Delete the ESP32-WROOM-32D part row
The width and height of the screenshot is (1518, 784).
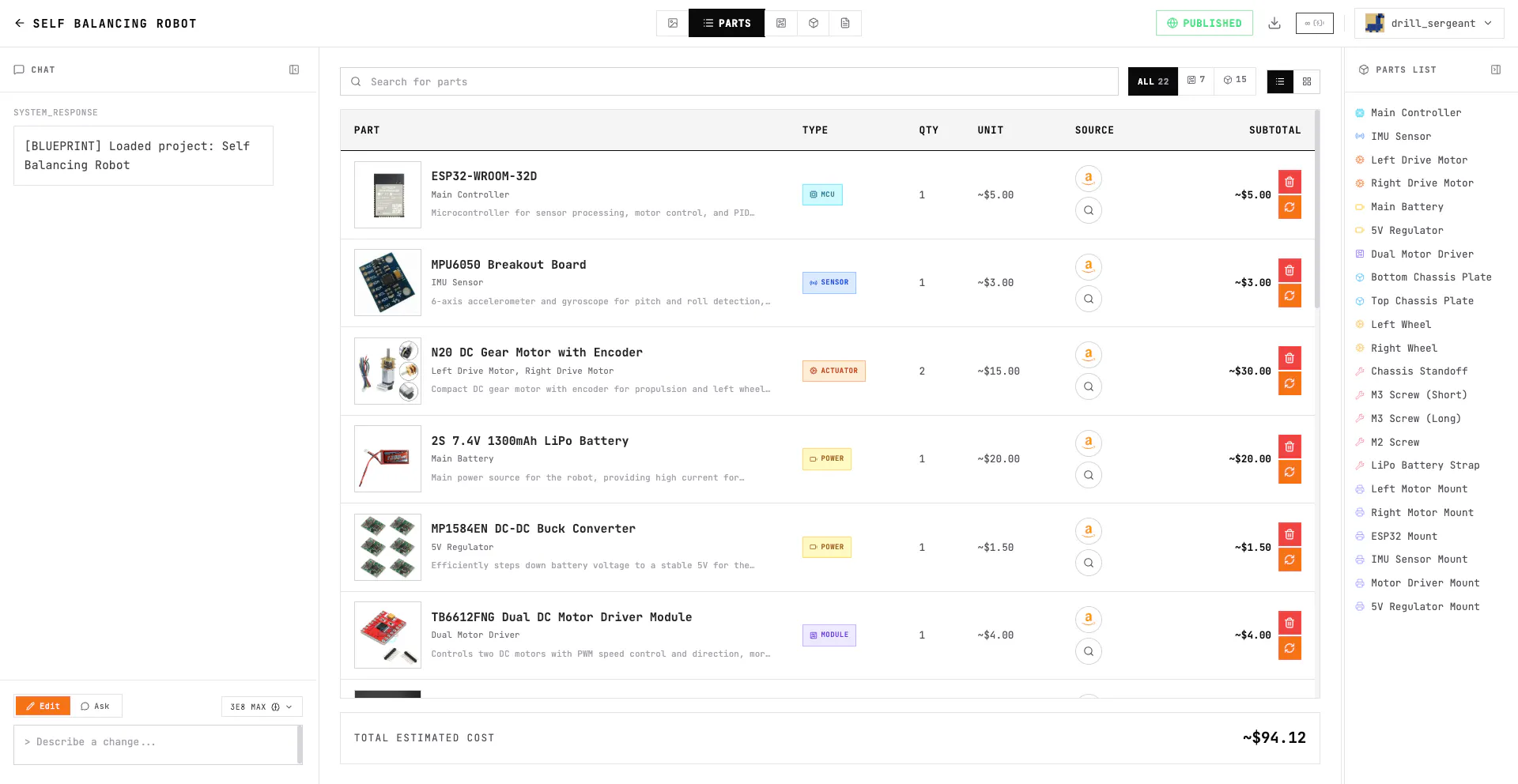(1290, 182)
